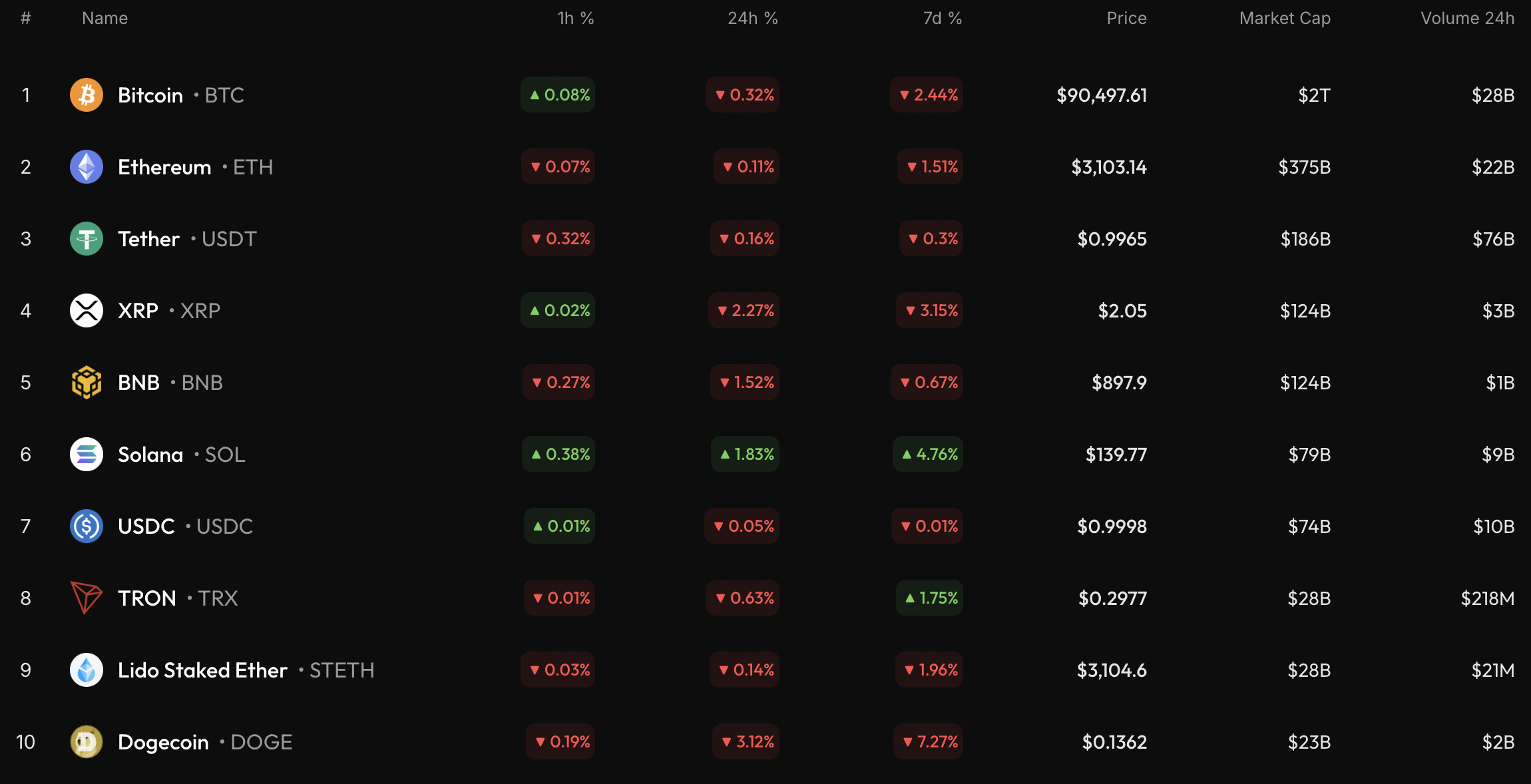Click TRON's green 1.75% badge
The image size is (1531, 784).
[930, 598]
